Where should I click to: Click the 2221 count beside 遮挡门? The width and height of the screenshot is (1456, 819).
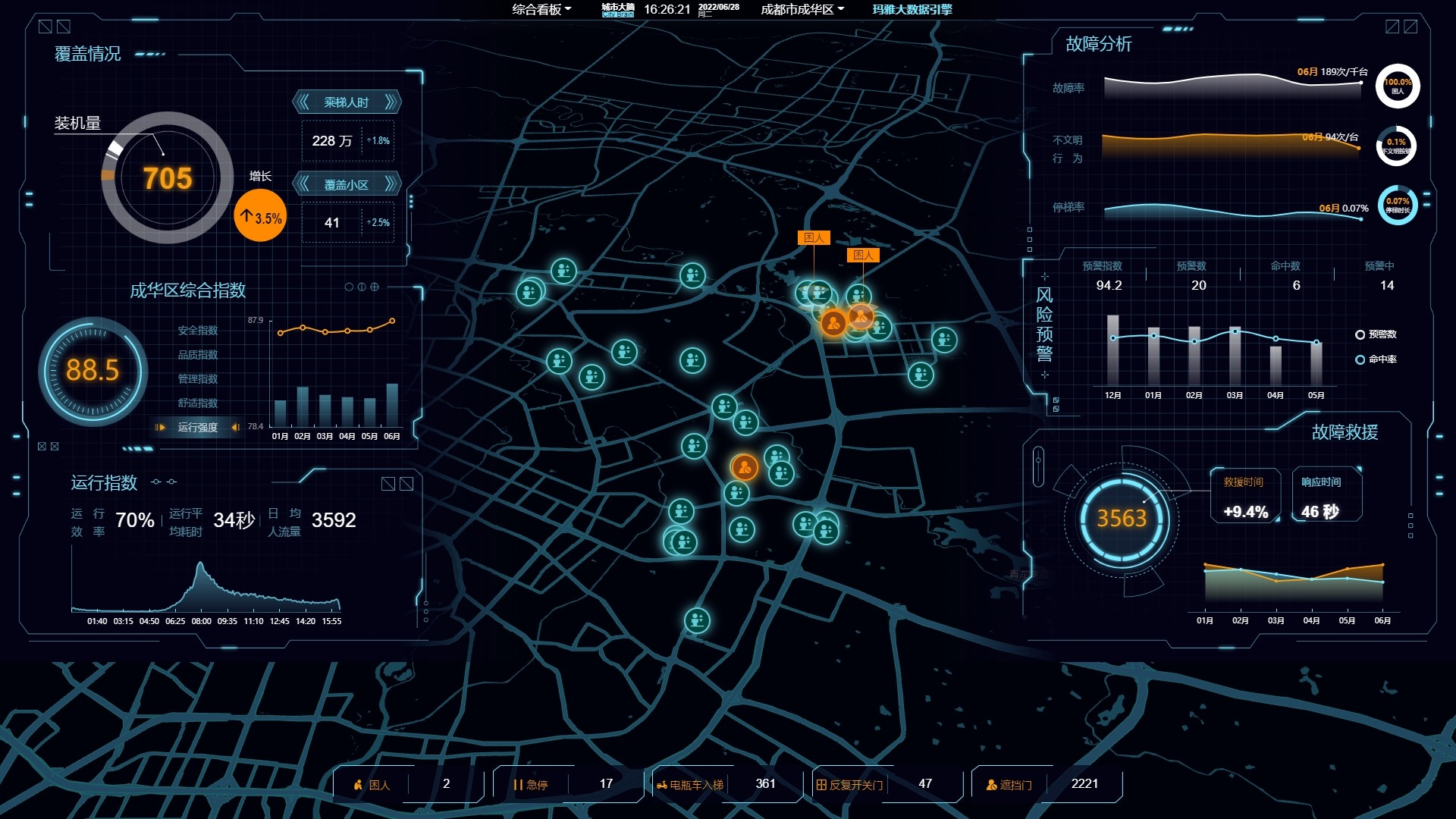click(x=1084, y=783)
